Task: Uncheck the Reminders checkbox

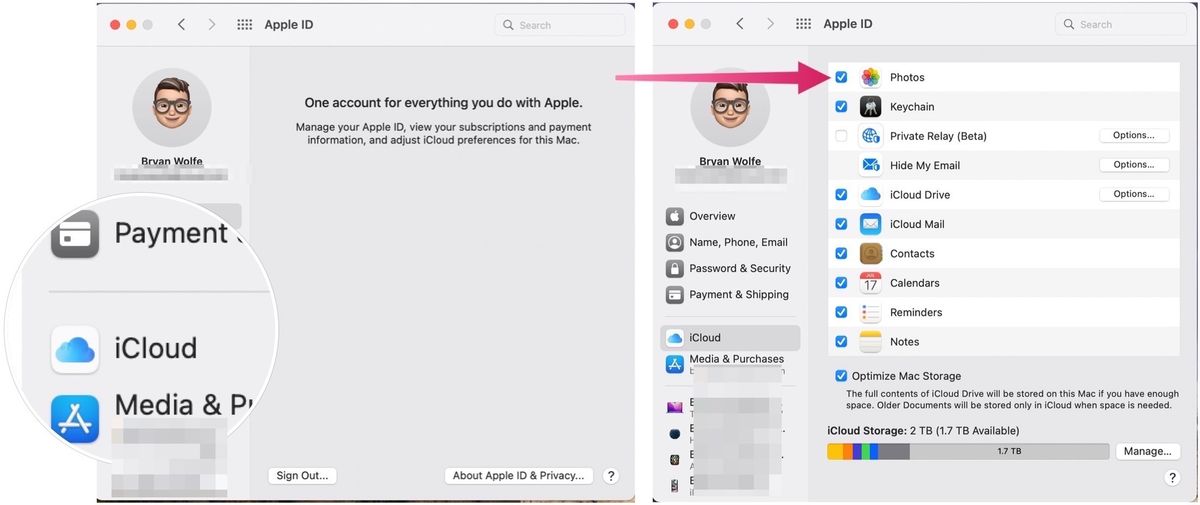Action: click(841, 312)
